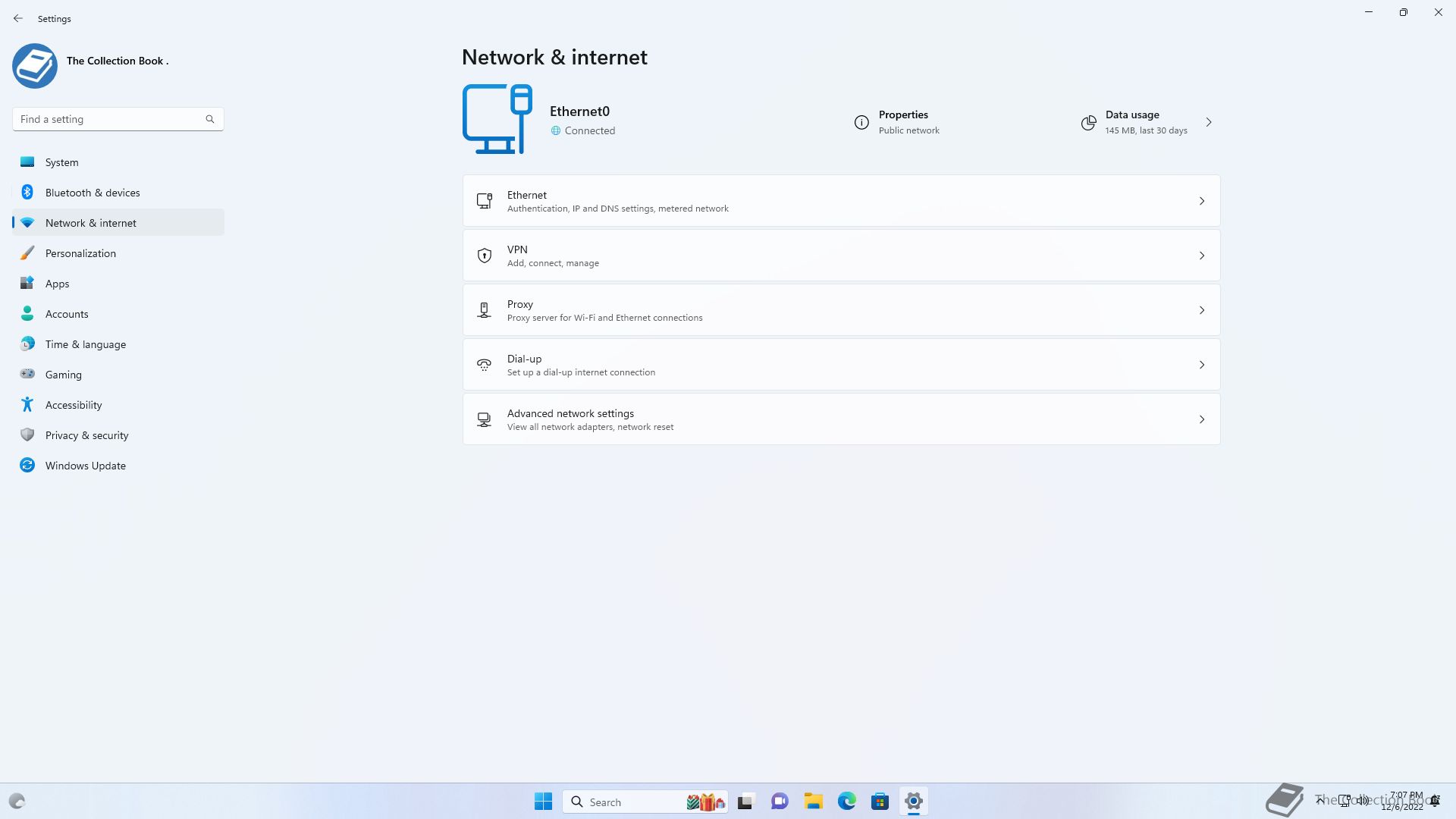Viewport: 1456px width, 819px height.
Task: Click the Proxy server icon
Action: pyautogui.click(x=485, y=310)
